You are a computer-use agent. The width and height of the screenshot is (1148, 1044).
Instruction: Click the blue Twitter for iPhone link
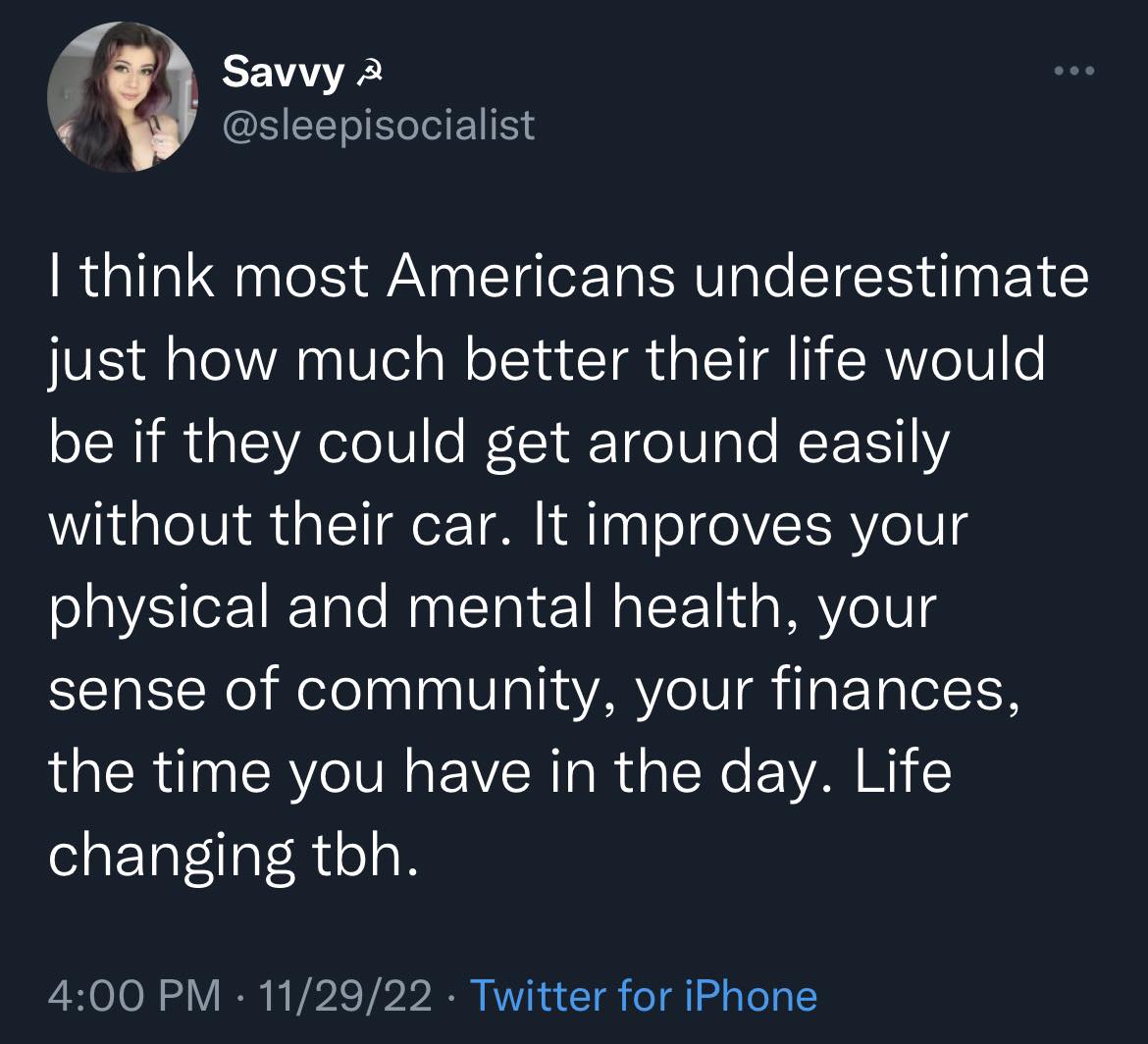click(x=644, y=996)
